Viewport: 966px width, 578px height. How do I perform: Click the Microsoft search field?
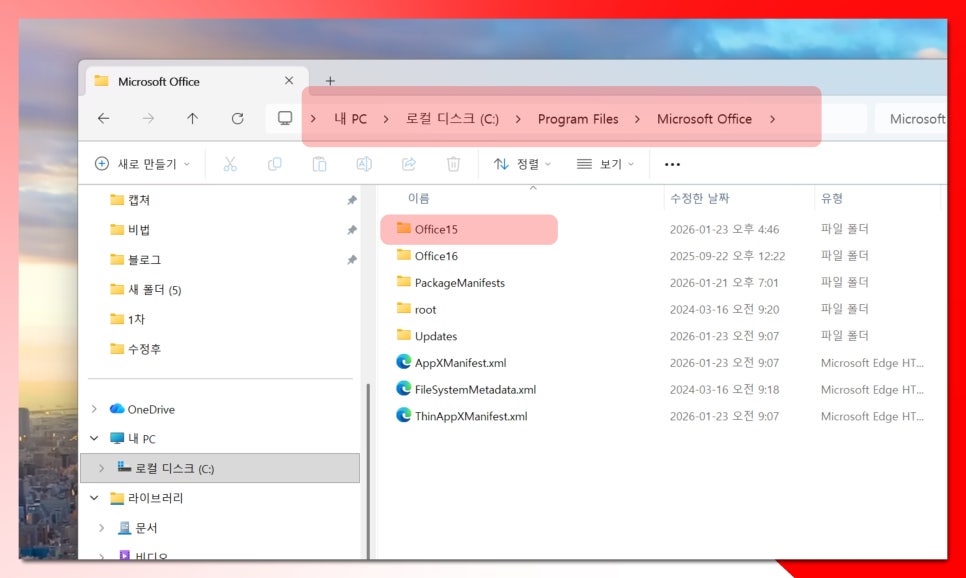911,119
